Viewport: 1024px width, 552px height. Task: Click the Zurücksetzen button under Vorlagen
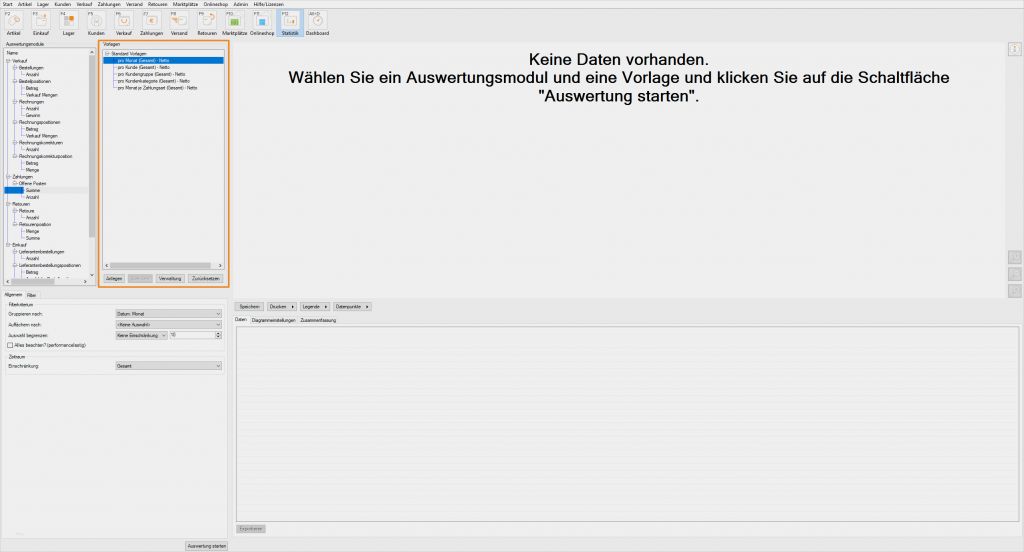(206, 278)
